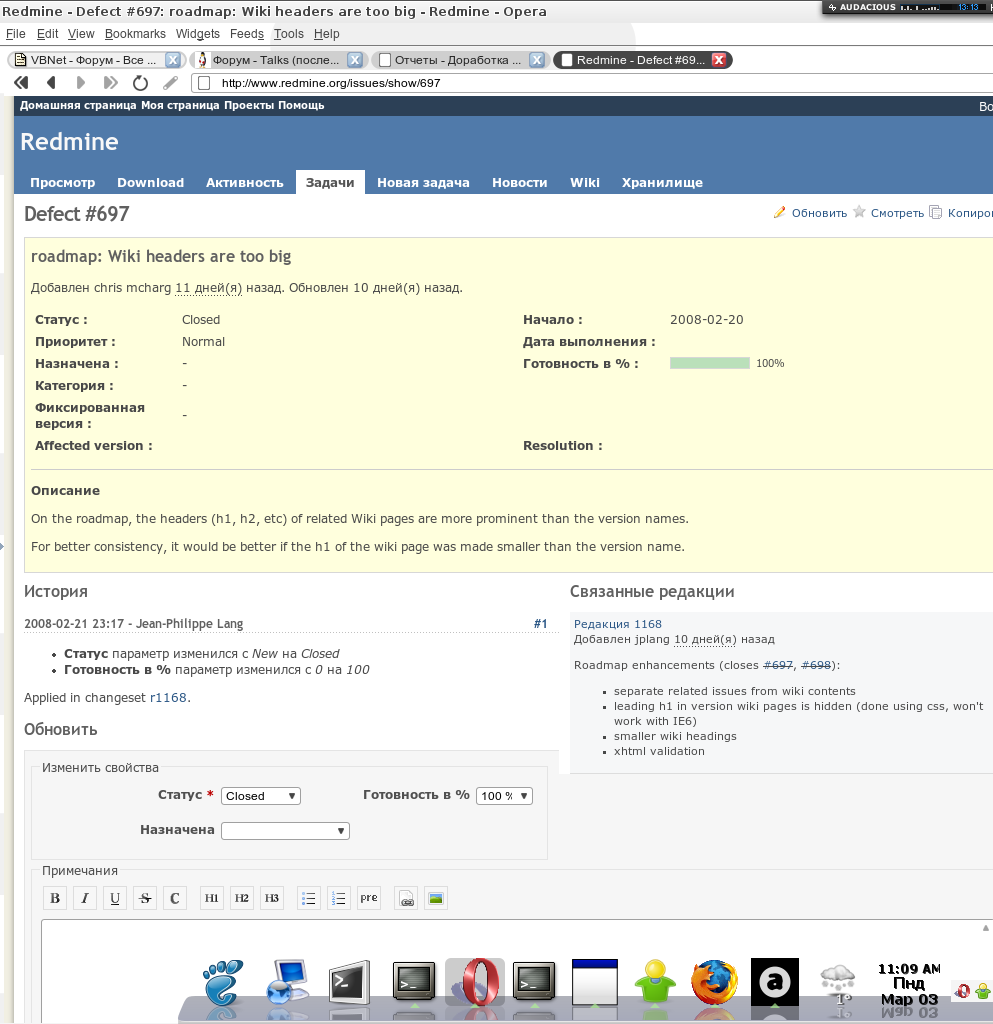Image resolution: width=993 pixels, height=1024 pixels.
Task: Click scroll-up arrow of notes textarea
Action: tap(985, 928)
